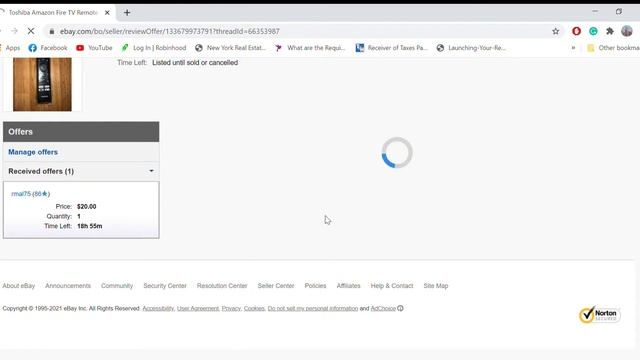Restore down the browser window

click(x=619, y=11)
